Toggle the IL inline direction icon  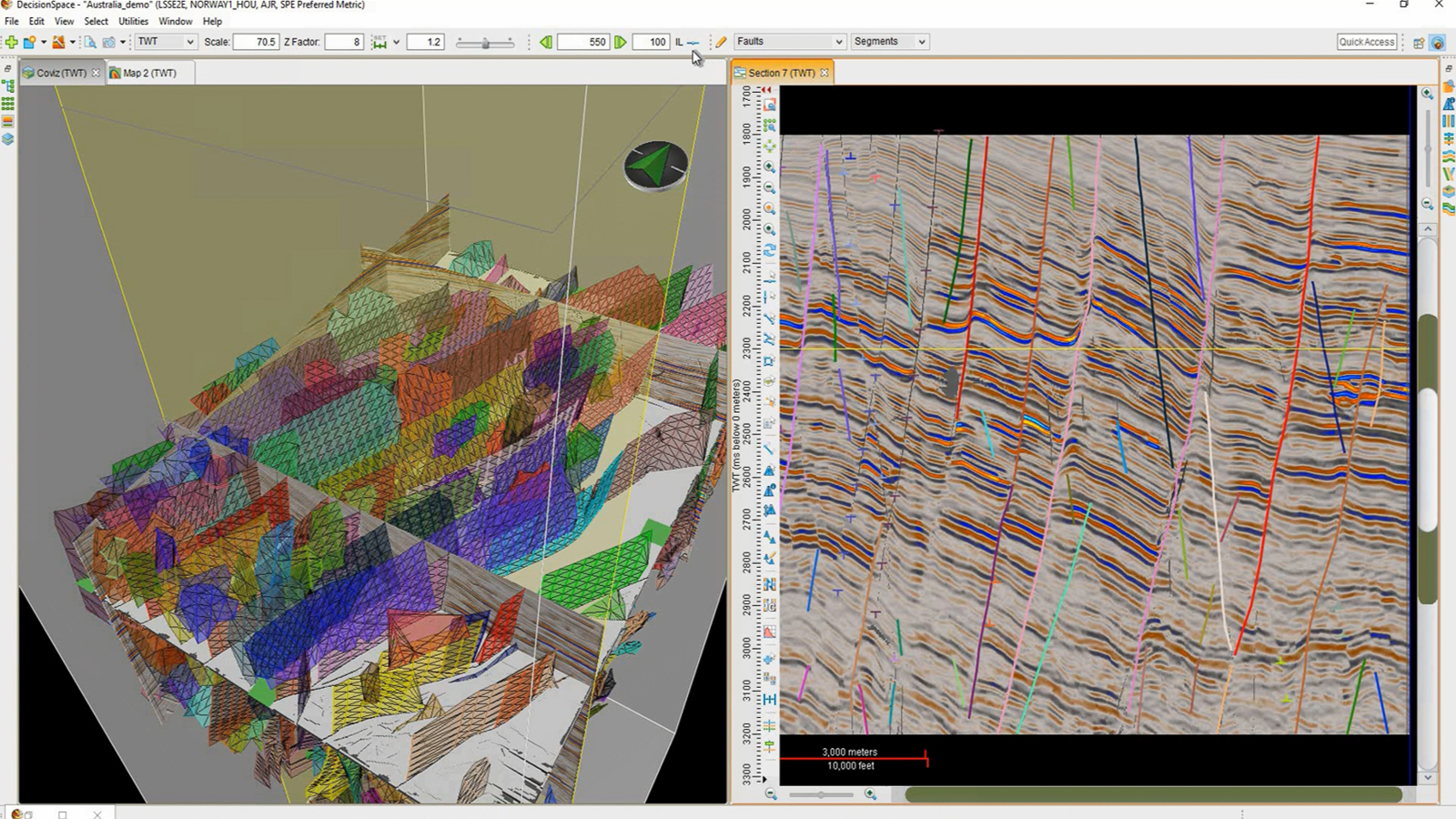[x=693, y=42]
